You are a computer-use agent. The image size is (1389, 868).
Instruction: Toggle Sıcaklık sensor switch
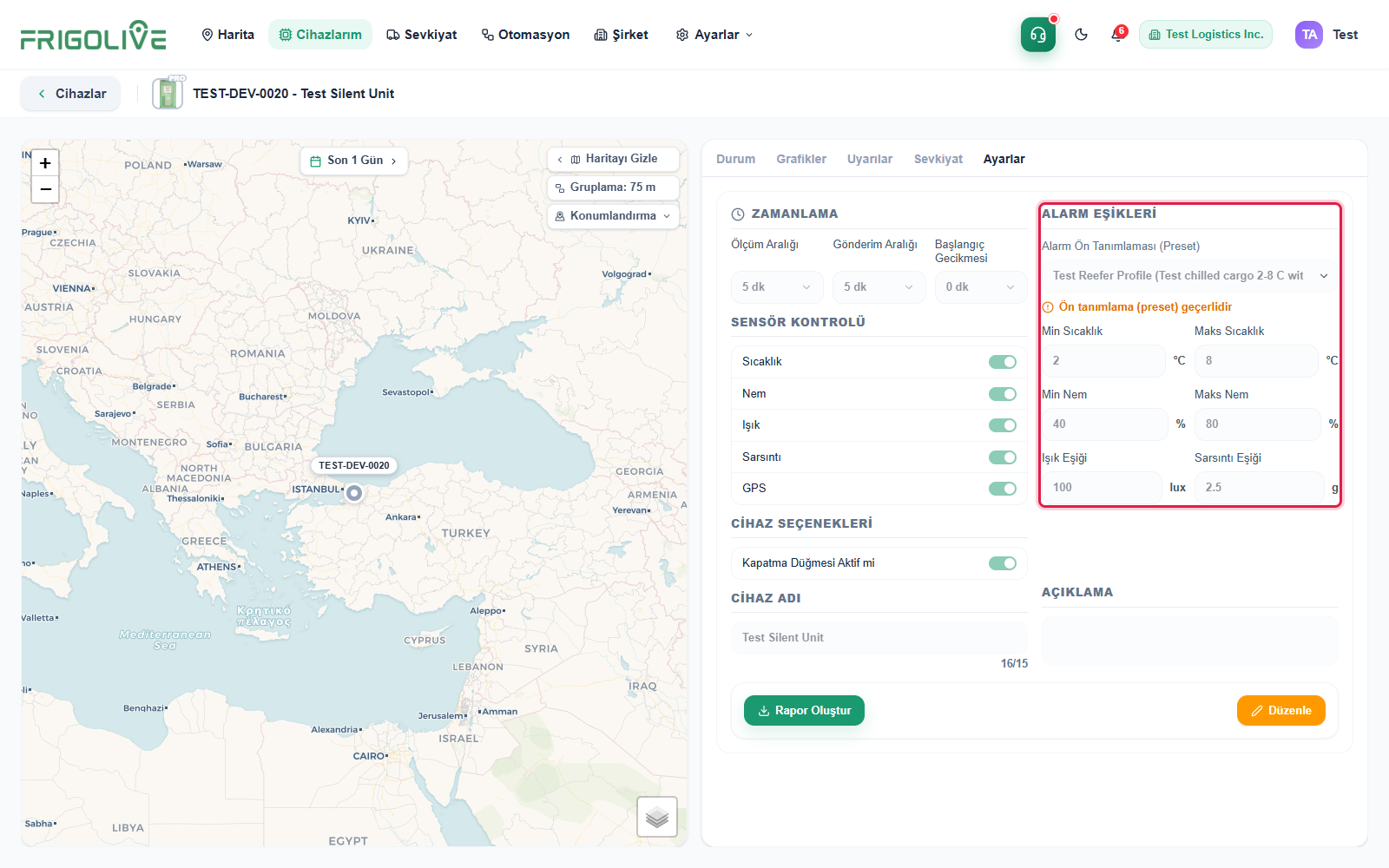point(1003,362)
